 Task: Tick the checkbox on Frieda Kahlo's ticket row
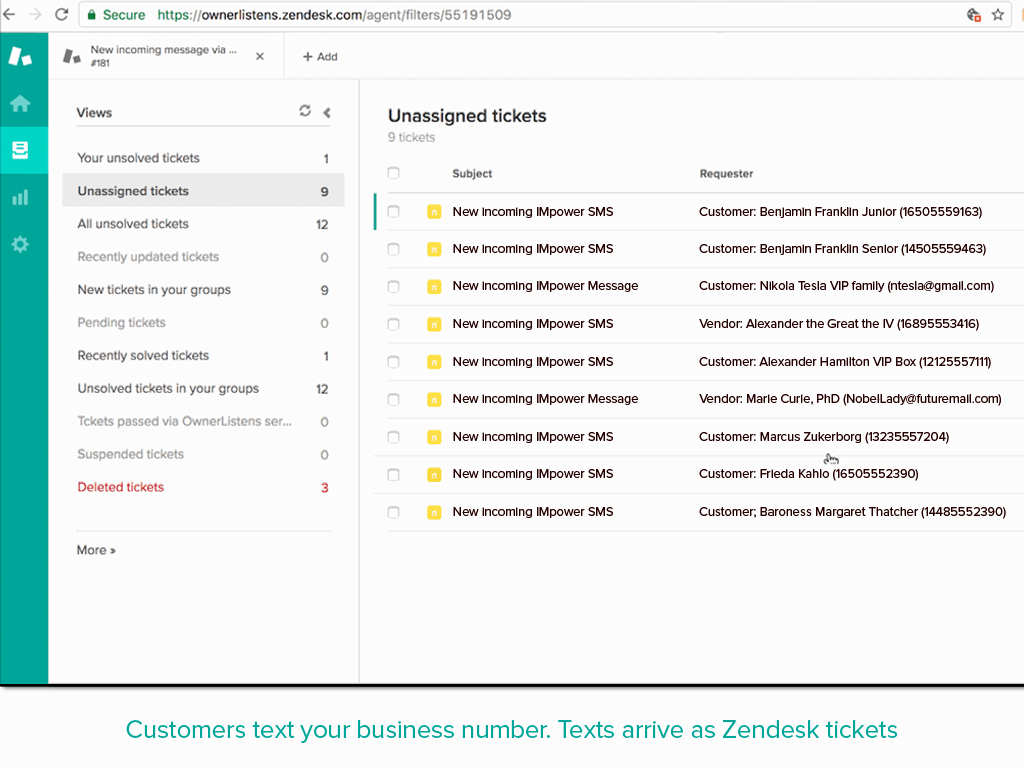pos(393,474)
